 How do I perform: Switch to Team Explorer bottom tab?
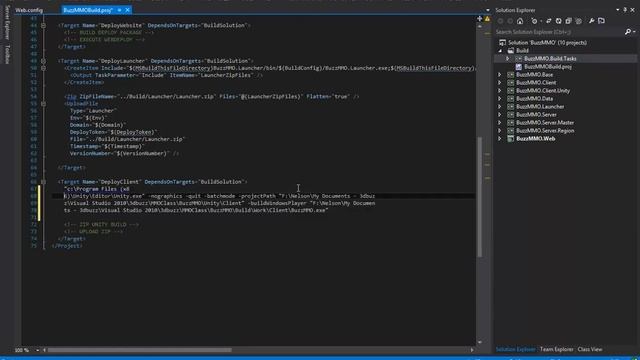(556, 349)
